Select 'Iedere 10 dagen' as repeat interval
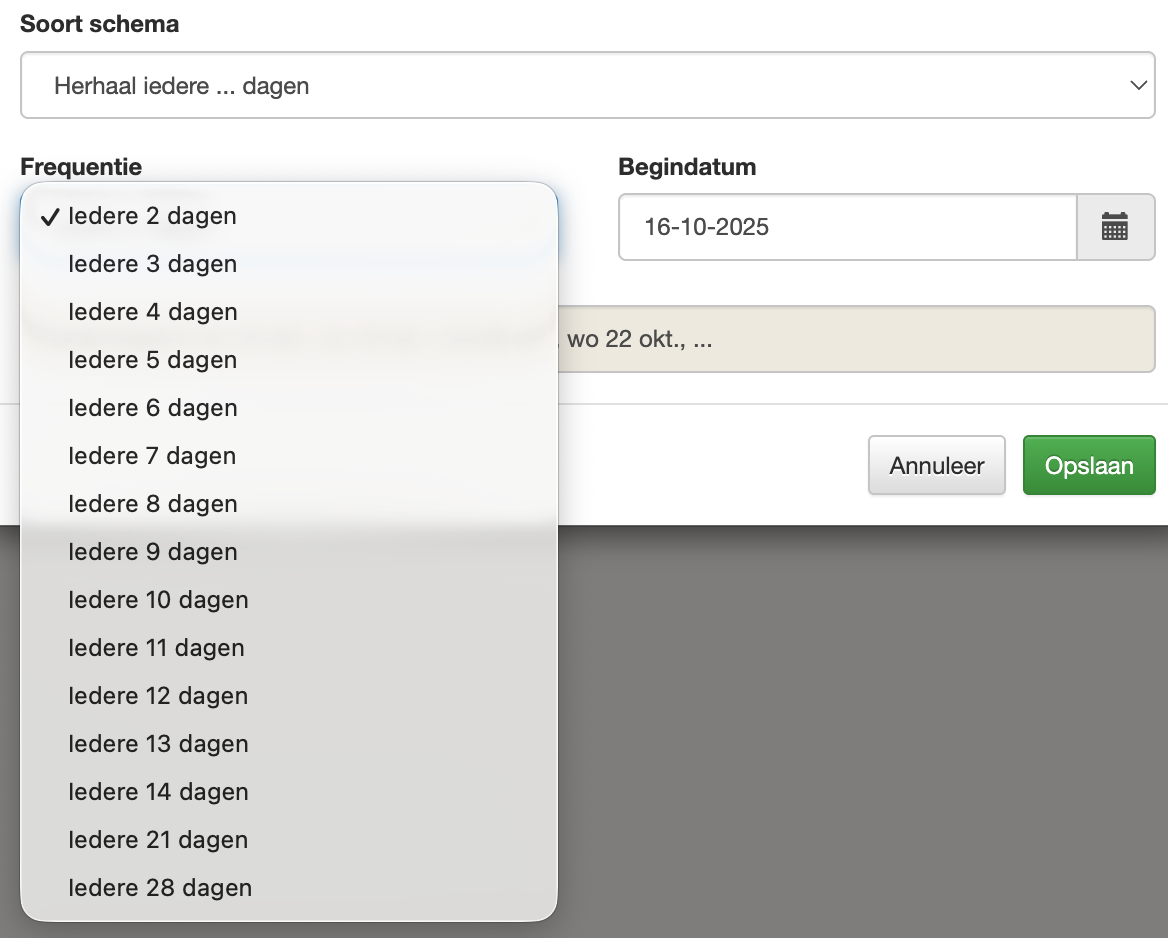 pyautogui.click(x=158, y=600)
